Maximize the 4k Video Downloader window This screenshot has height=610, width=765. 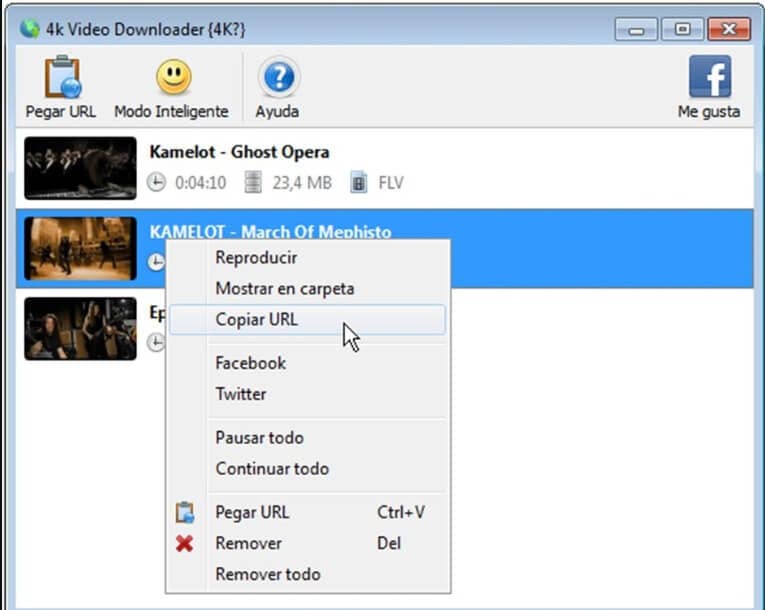682,29
